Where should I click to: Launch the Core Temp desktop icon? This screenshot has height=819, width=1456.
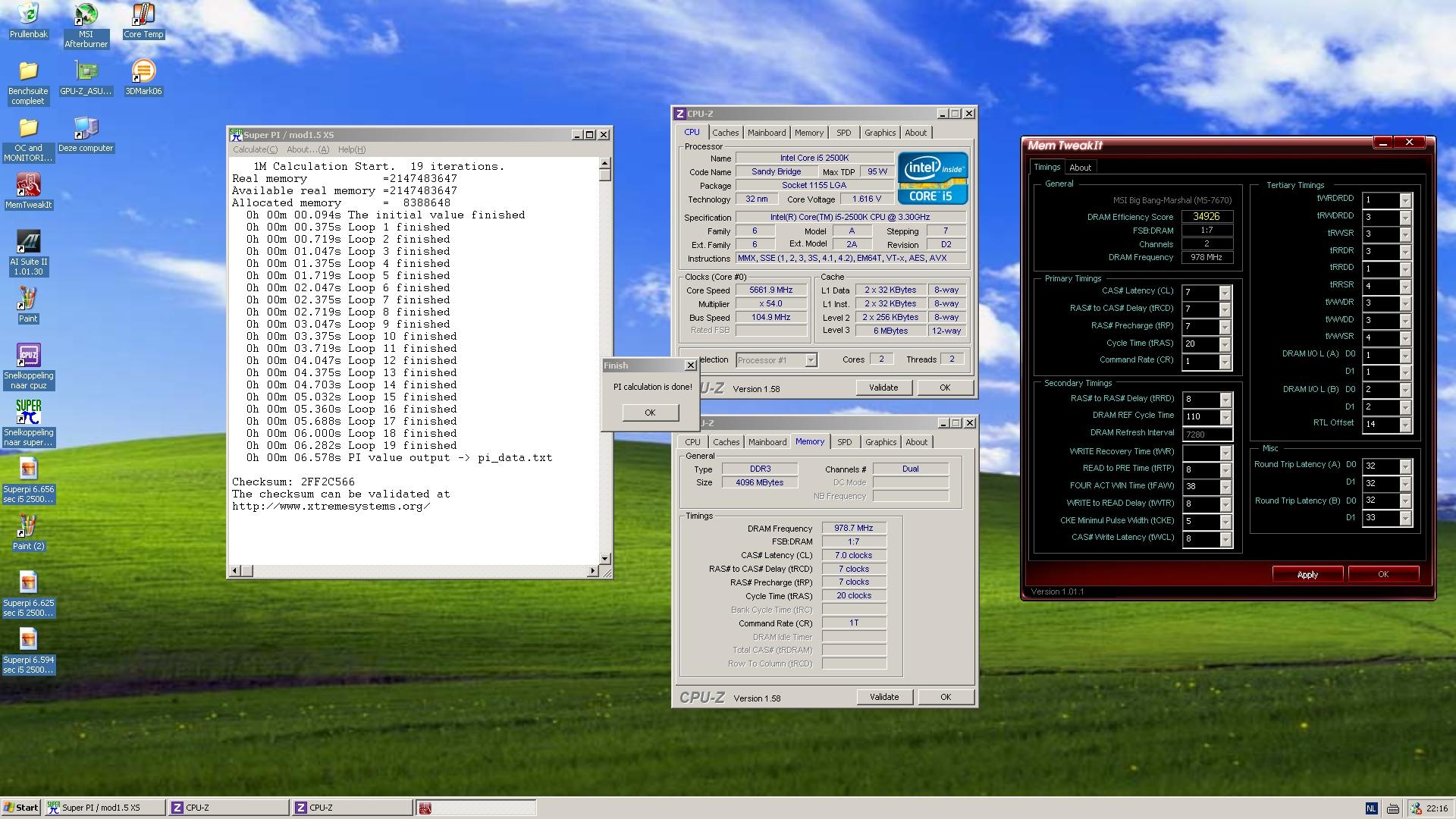coord(143,21)
